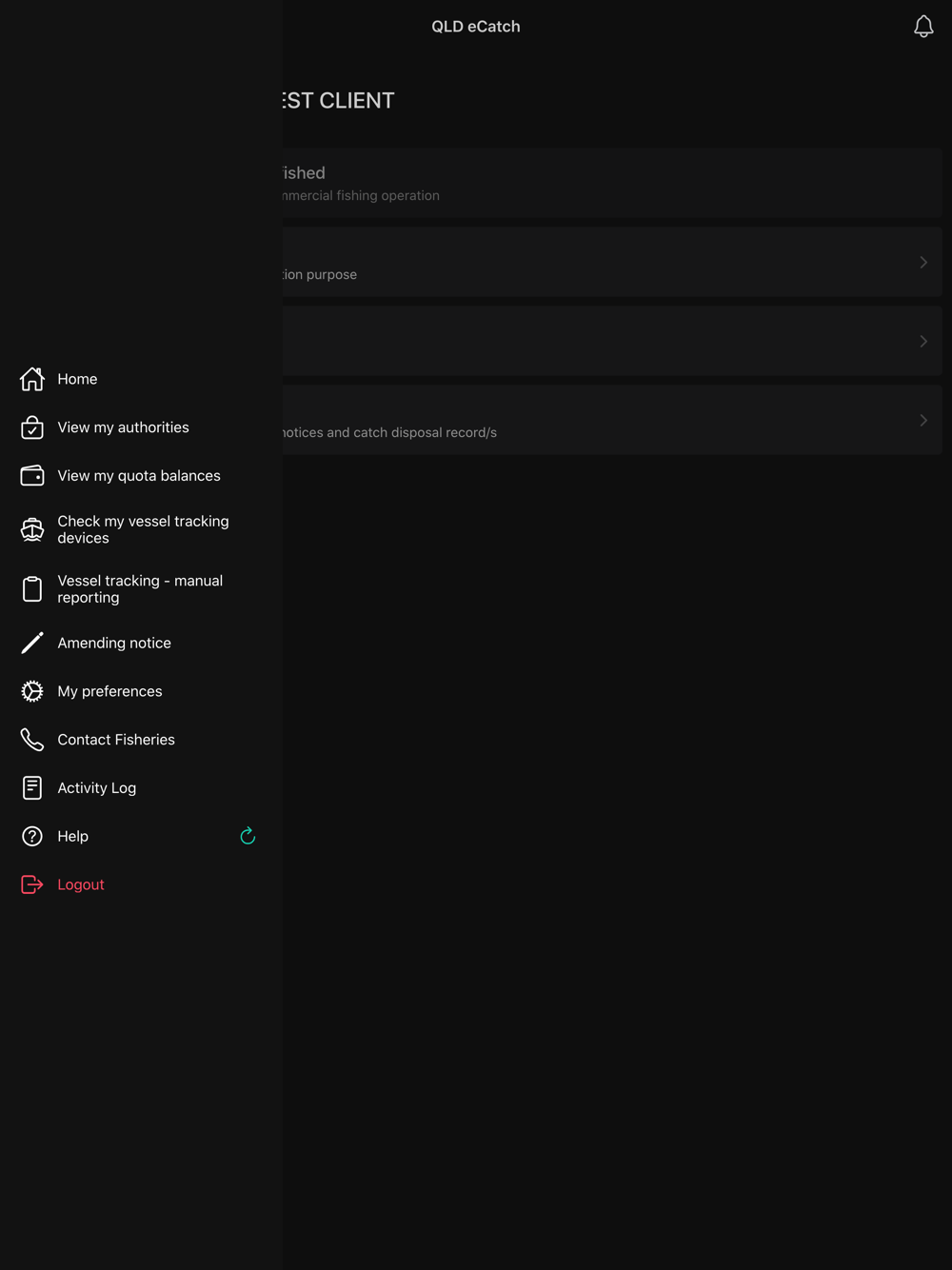This screenshot has width=952, height=1270.
Task: Click the Activity Log document icon
Action: (x=32, y=787)
